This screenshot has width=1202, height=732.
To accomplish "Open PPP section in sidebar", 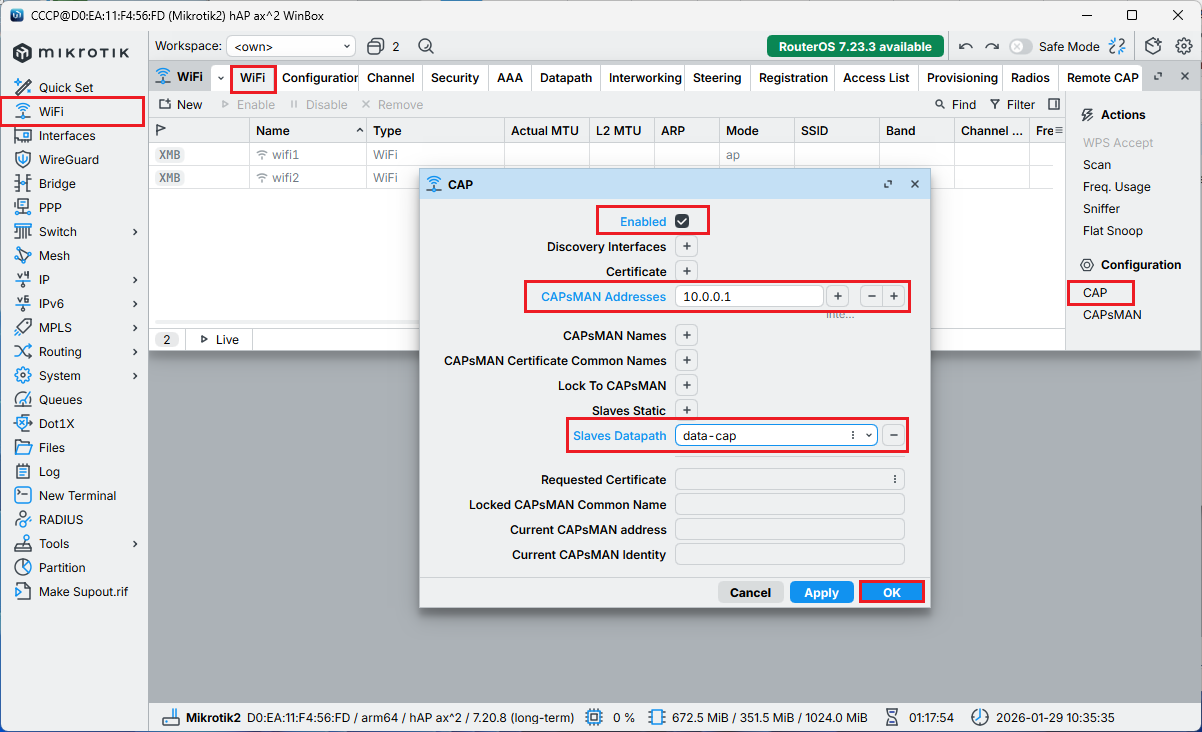I will (x=50, y=207).
